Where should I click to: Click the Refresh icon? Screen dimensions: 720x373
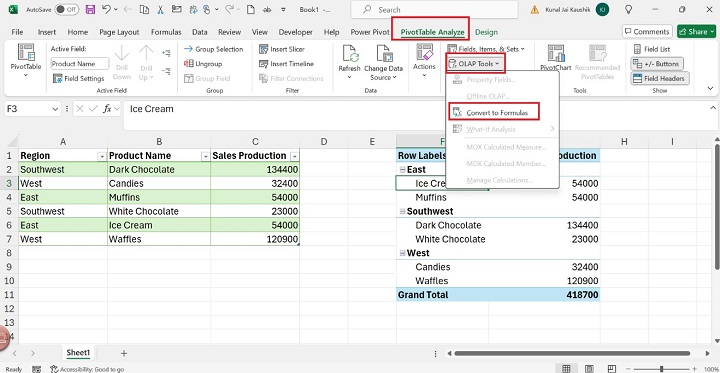click(x=349, y=54)
